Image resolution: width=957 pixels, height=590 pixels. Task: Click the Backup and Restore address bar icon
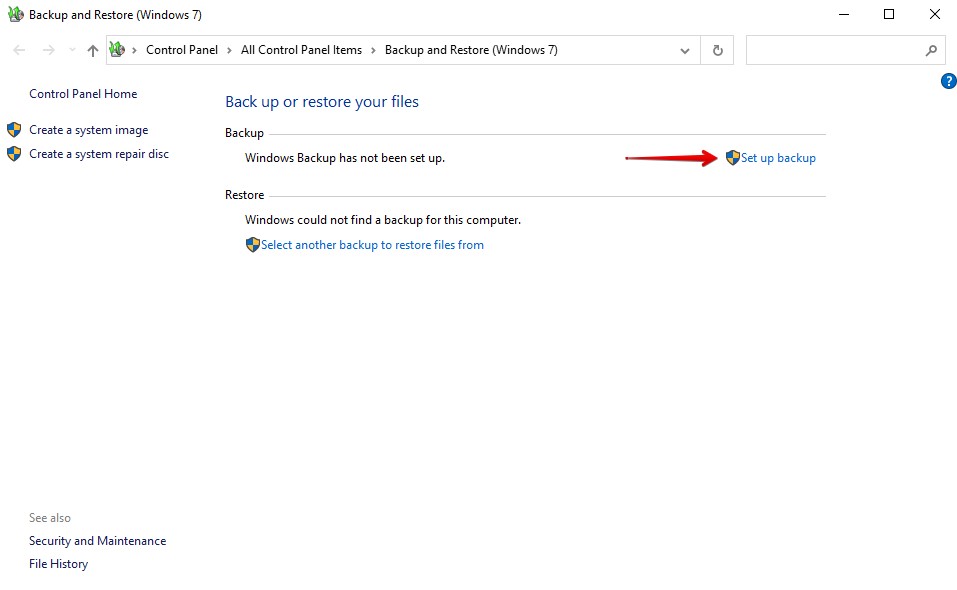(x=117, y=49)
